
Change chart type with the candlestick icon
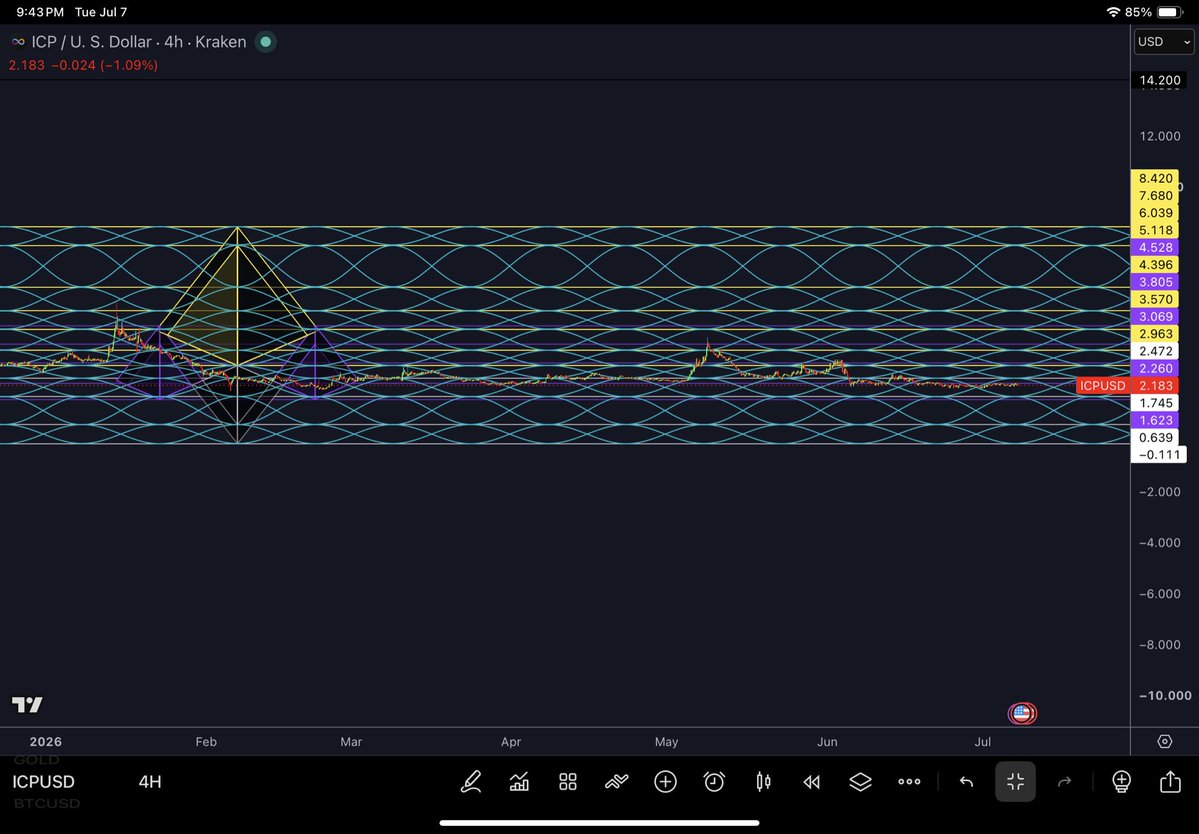coord(763,781)
